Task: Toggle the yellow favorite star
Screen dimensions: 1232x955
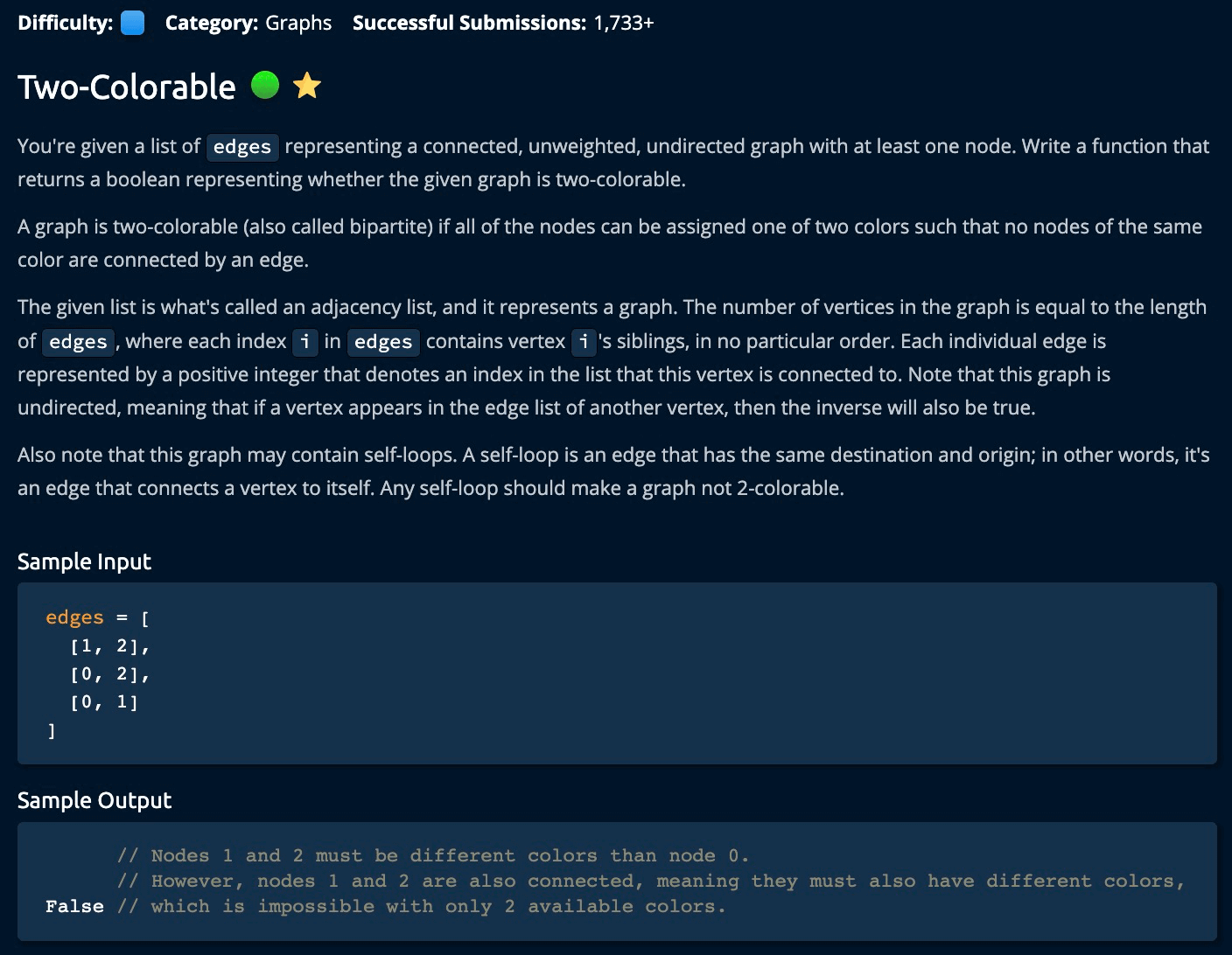Action: (x=306, y=86)
